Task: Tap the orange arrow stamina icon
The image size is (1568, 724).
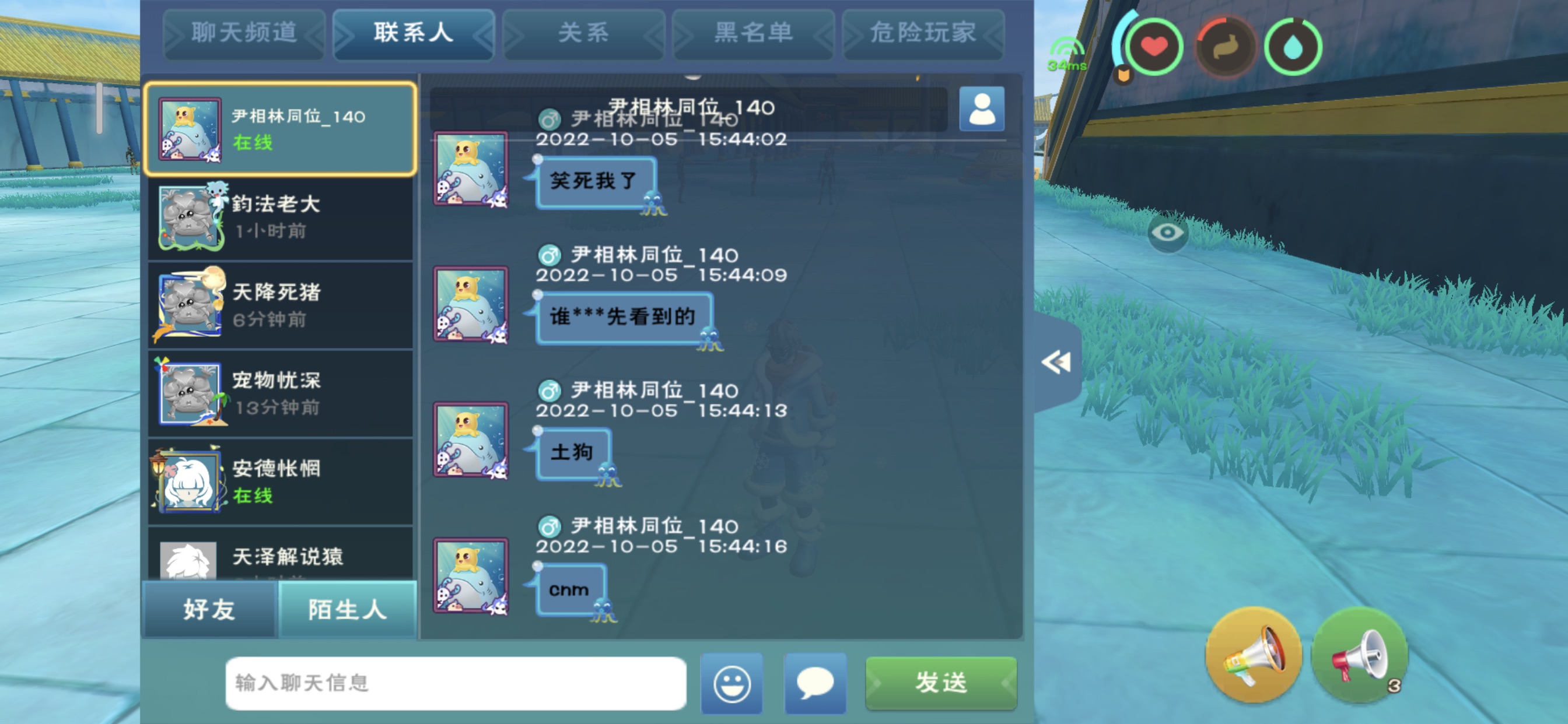Action: pyautogui.click(x=1224, y=47)
